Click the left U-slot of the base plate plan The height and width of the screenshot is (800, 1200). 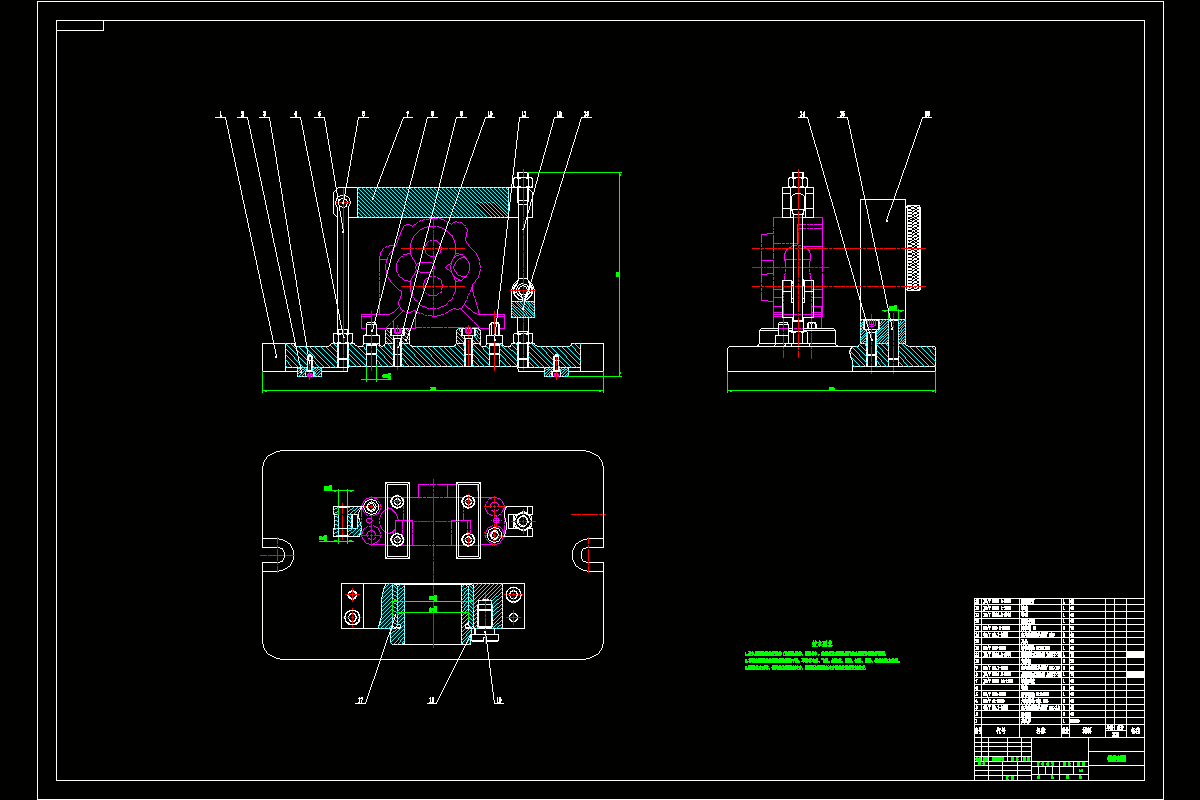click(x=277, y=553)
